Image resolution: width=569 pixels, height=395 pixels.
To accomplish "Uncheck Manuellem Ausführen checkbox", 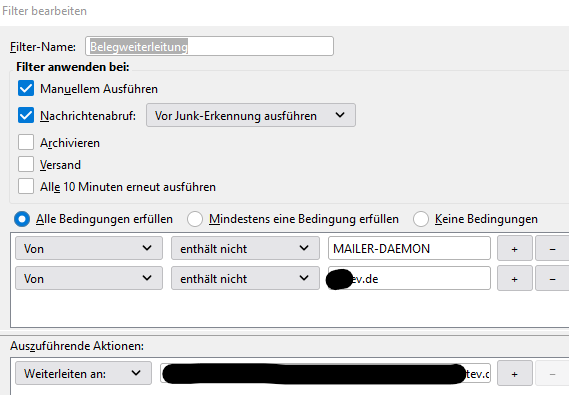I will pos(26,89).
